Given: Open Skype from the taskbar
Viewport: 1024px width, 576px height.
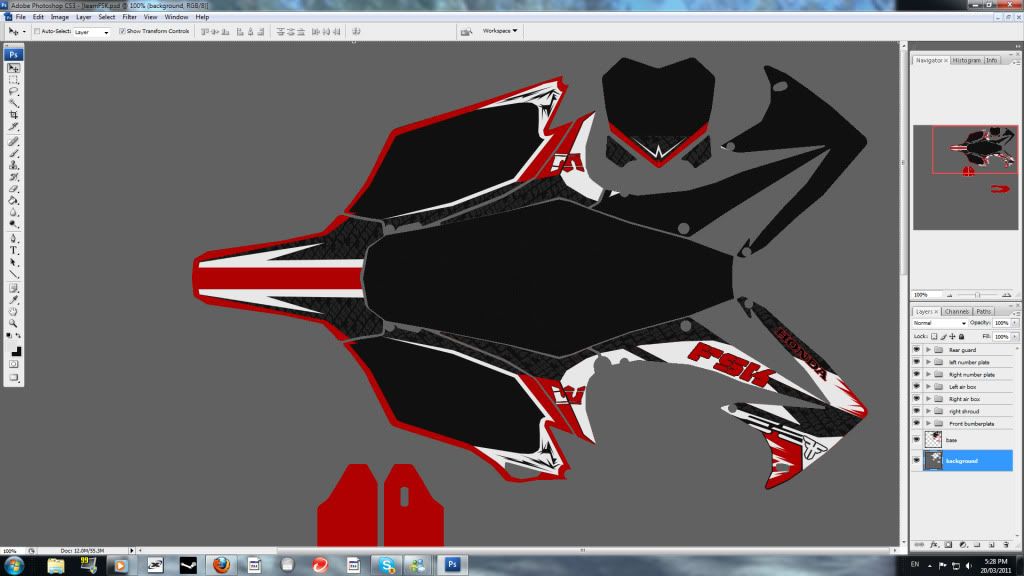Looking at the screenshot, I should 387,565.
